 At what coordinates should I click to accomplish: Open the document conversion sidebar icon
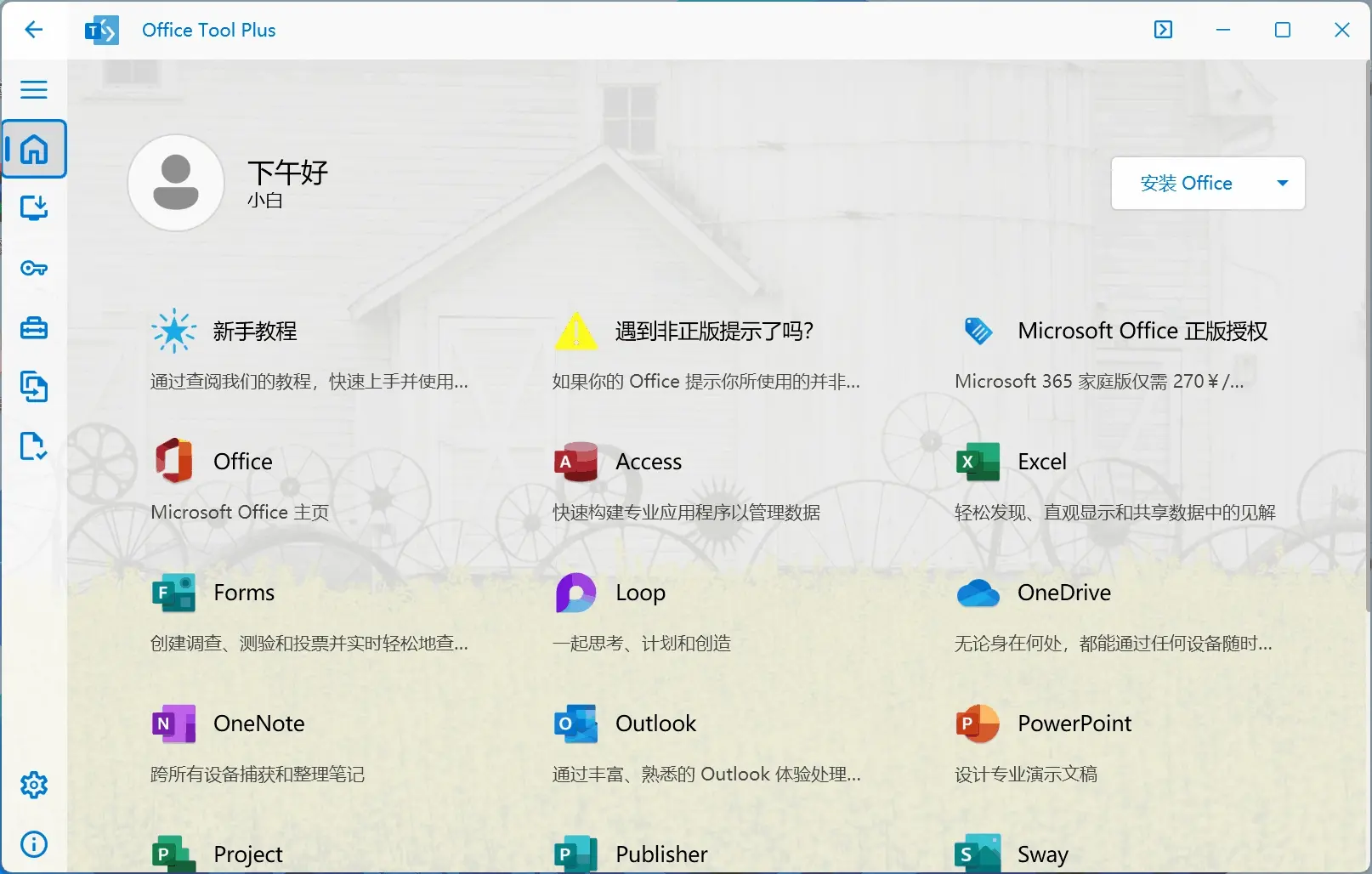[34, 387]
